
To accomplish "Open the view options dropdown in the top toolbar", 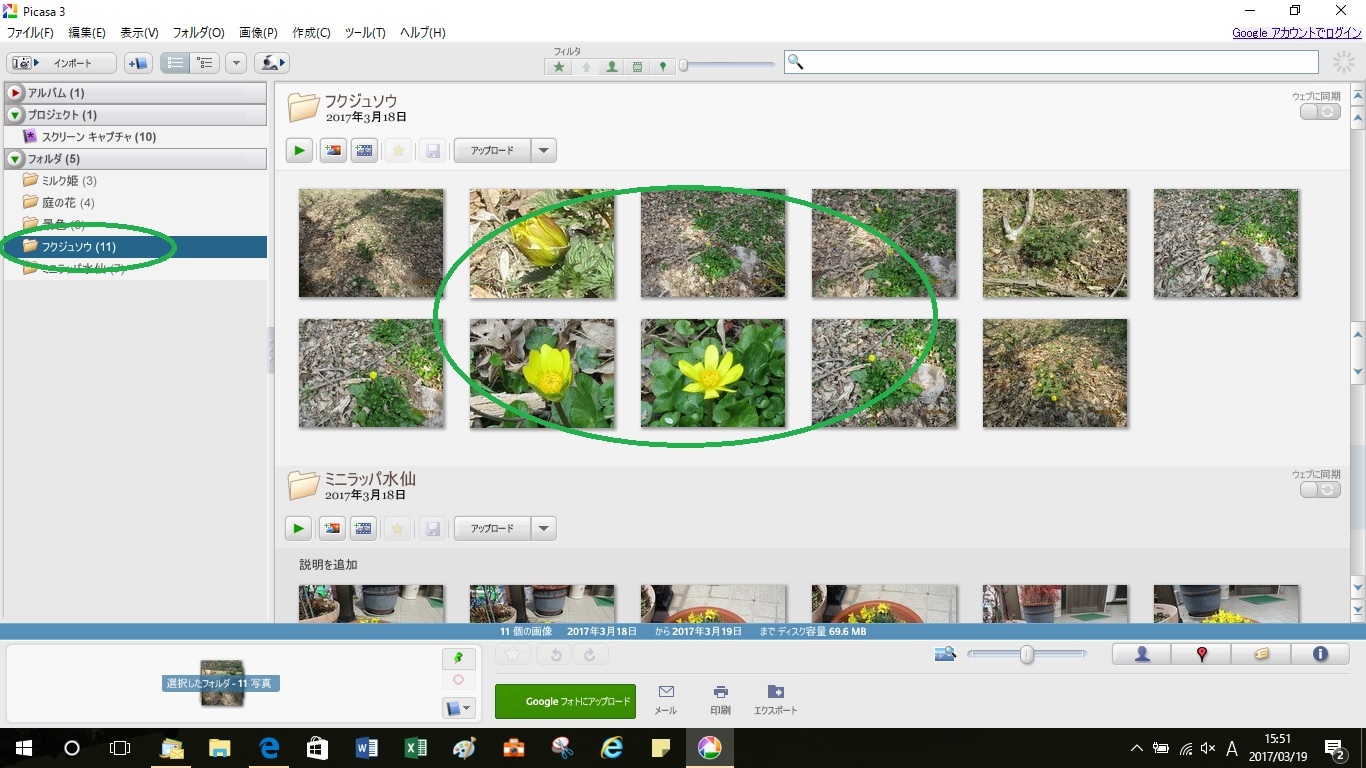I will tap(236, 63).
